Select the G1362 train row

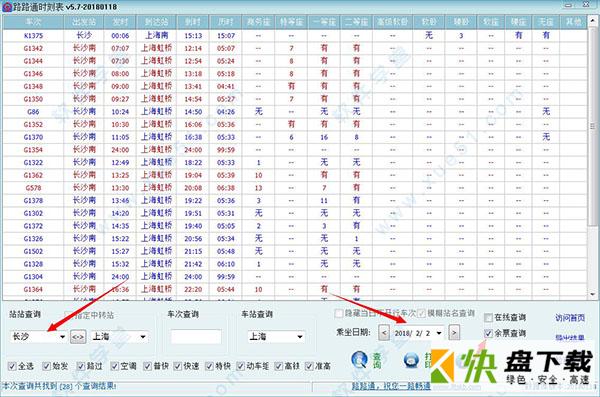pos(295,175)
